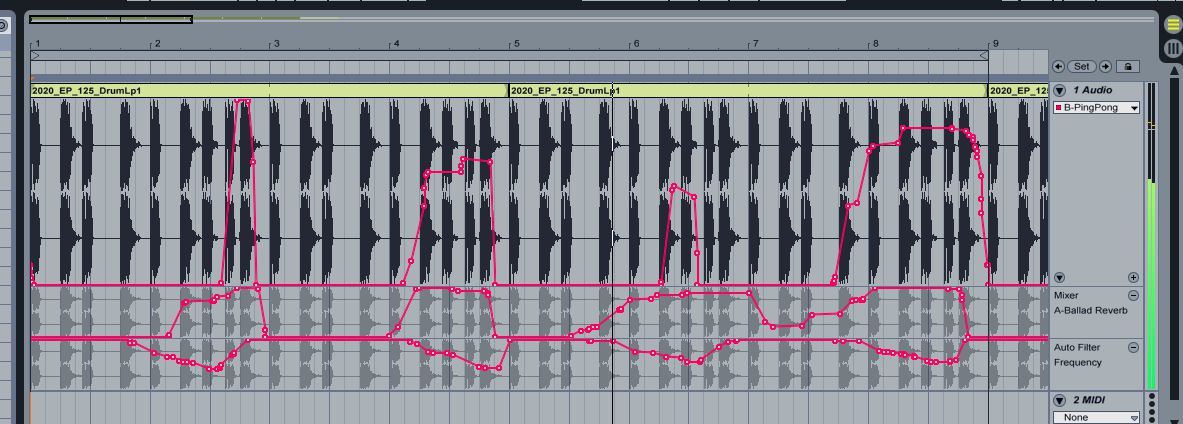Screen dimensions: 1183x424
Task: Open the None chooser on the 2 MIDI track
Action: (x=1096, y=417)
